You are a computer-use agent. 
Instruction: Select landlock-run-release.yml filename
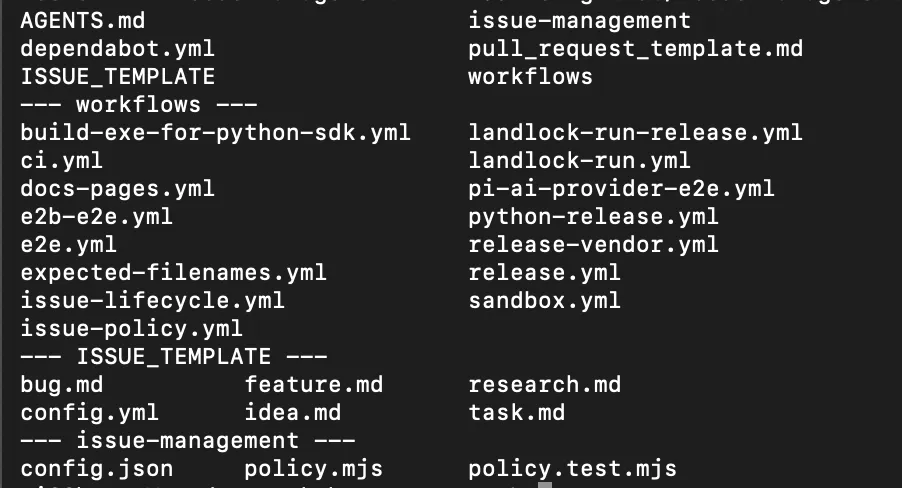pyautogui.click(x=636, y=133)
